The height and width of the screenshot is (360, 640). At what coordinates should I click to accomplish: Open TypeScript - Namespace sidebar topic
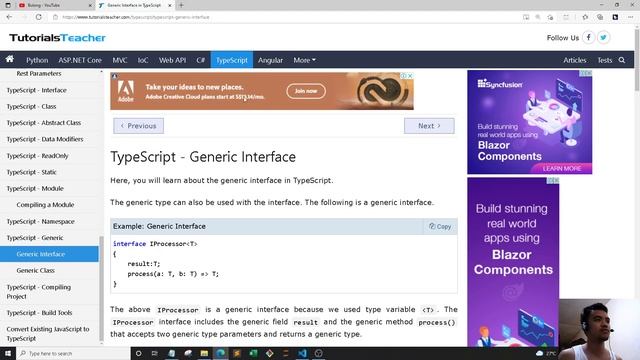click(x=40, y=221)
